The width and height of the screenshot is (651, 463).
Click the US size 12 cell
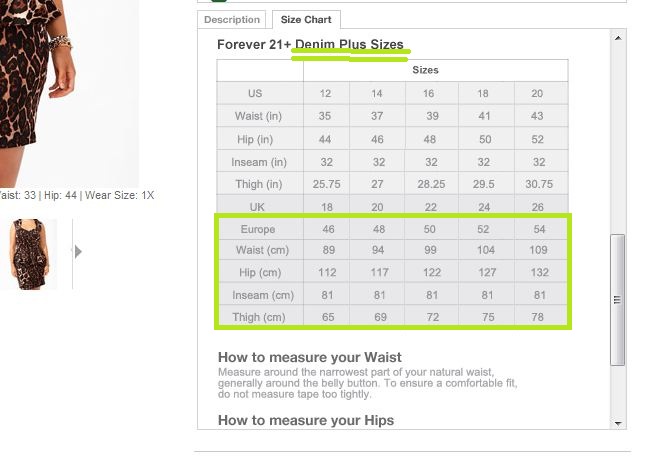pyautogui.click(x=325, y=93)
